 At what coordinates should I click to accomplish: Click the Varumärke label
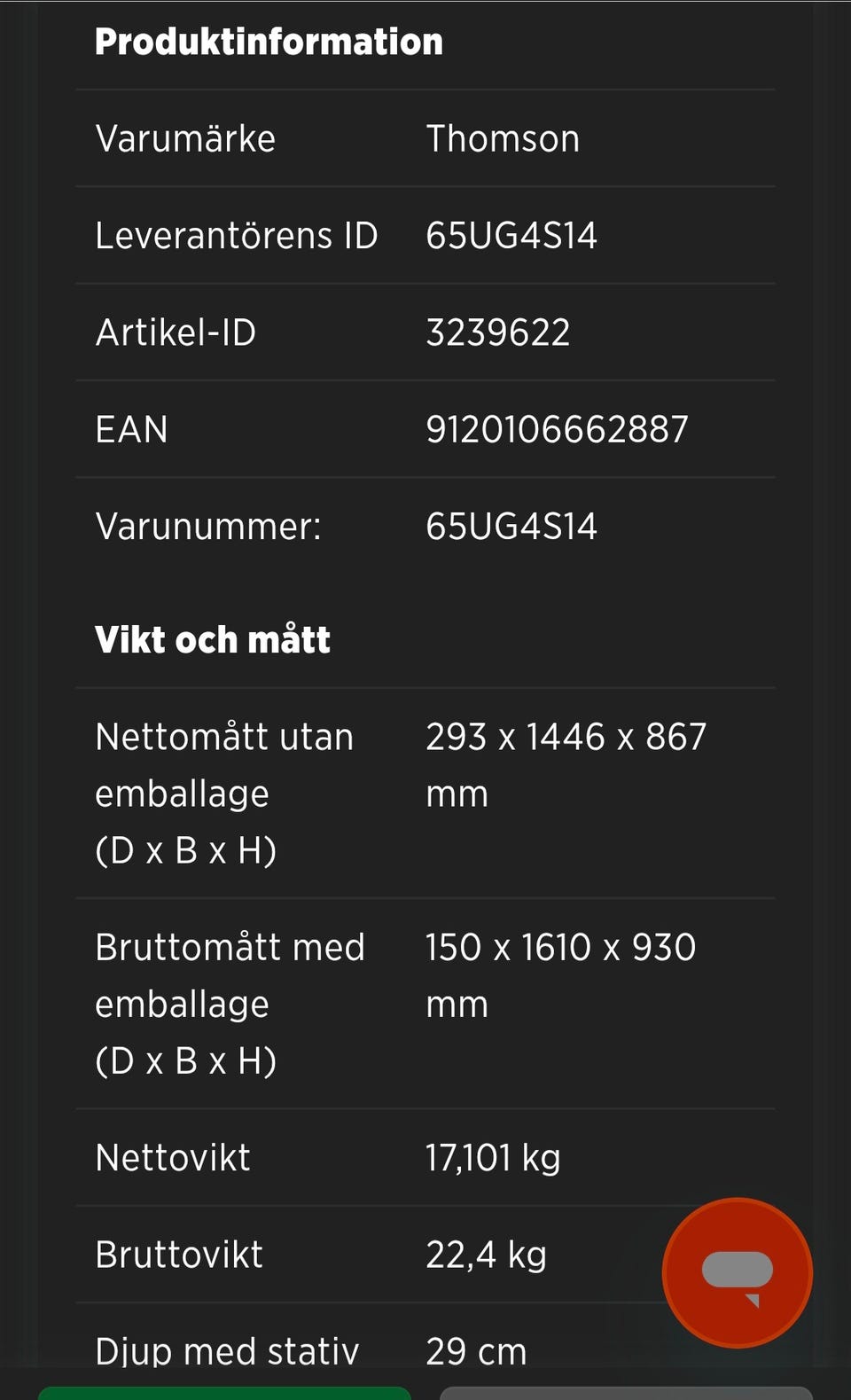[185, 138]
